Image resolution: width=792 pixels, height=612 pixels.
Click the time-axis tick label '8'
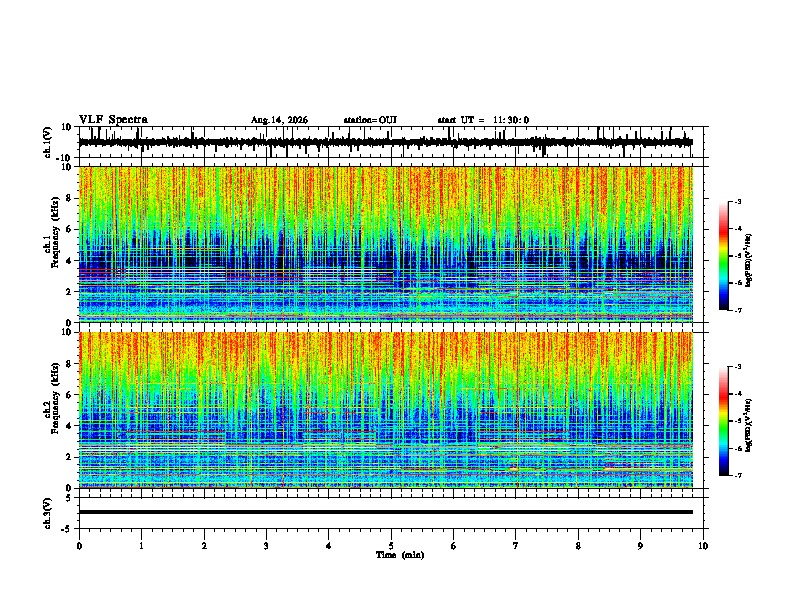pos(578,546)
